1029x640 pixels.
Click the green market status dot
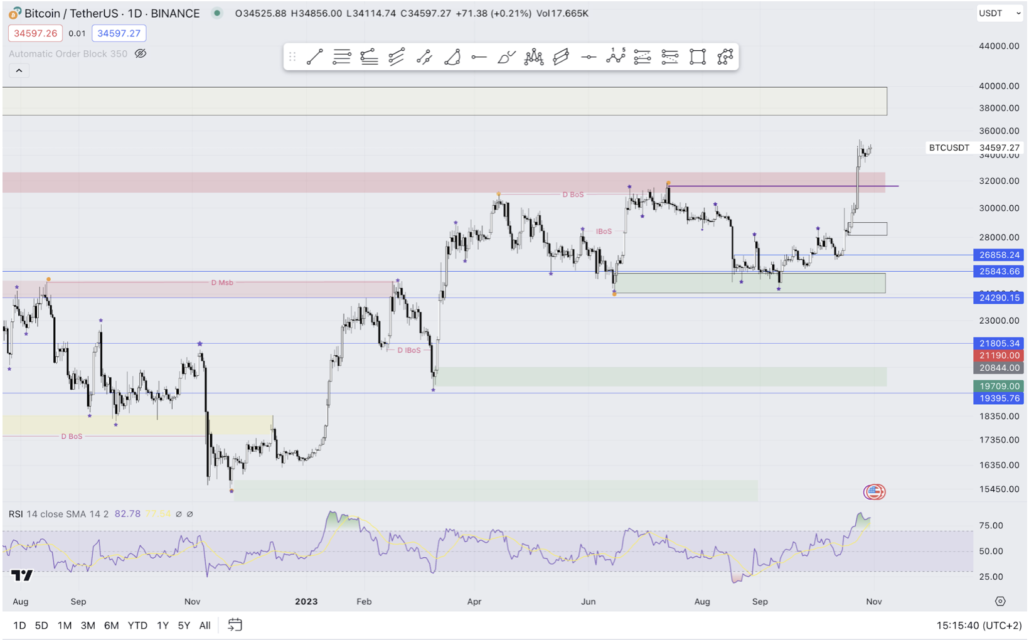pos(217,13)
